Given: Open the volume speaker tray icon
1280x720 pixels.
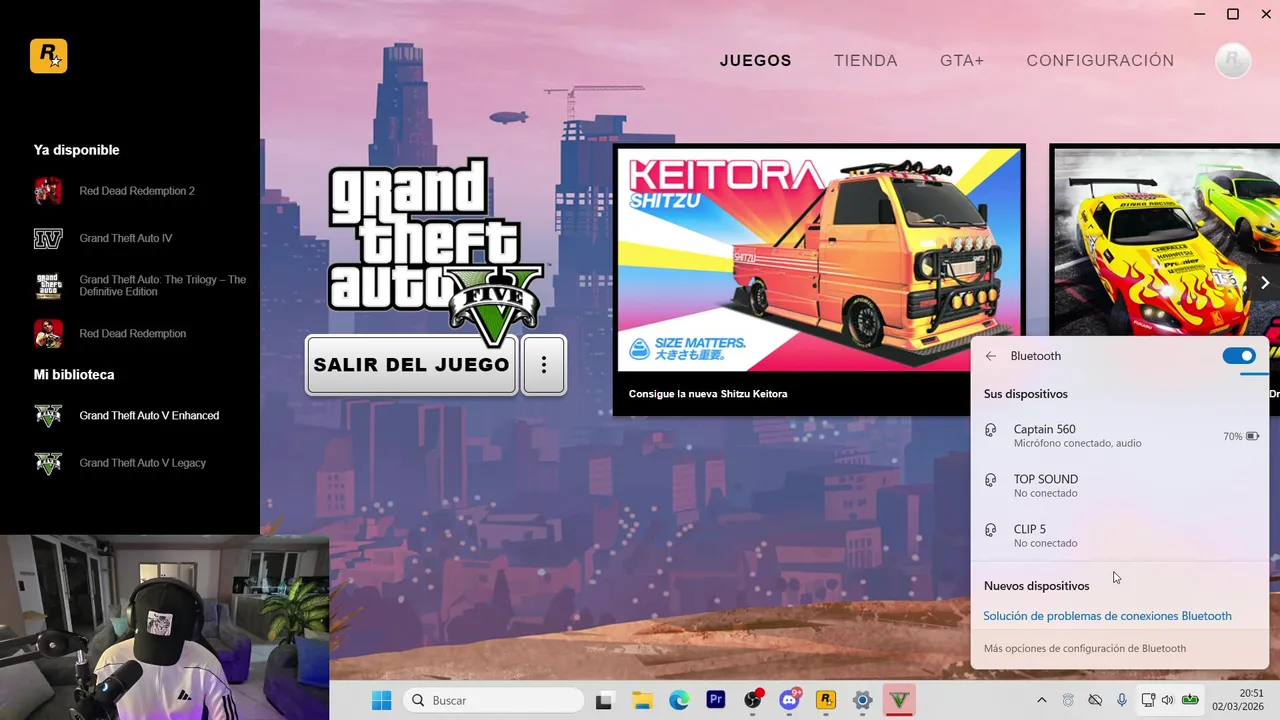Looking at the screenshot, I should coord(1167,701).
